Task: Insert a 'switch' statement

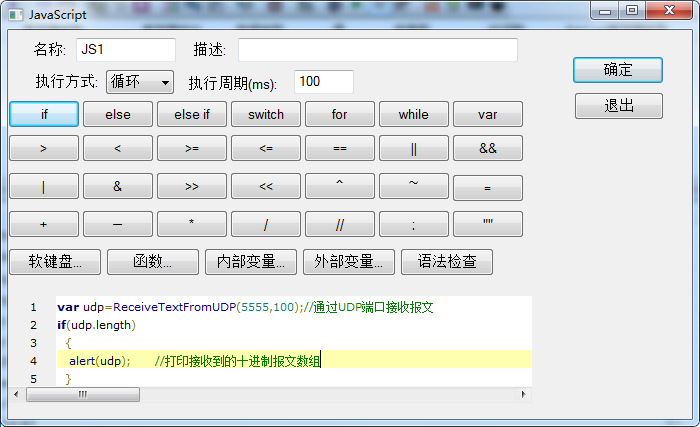Action: (x=266, y=114)
